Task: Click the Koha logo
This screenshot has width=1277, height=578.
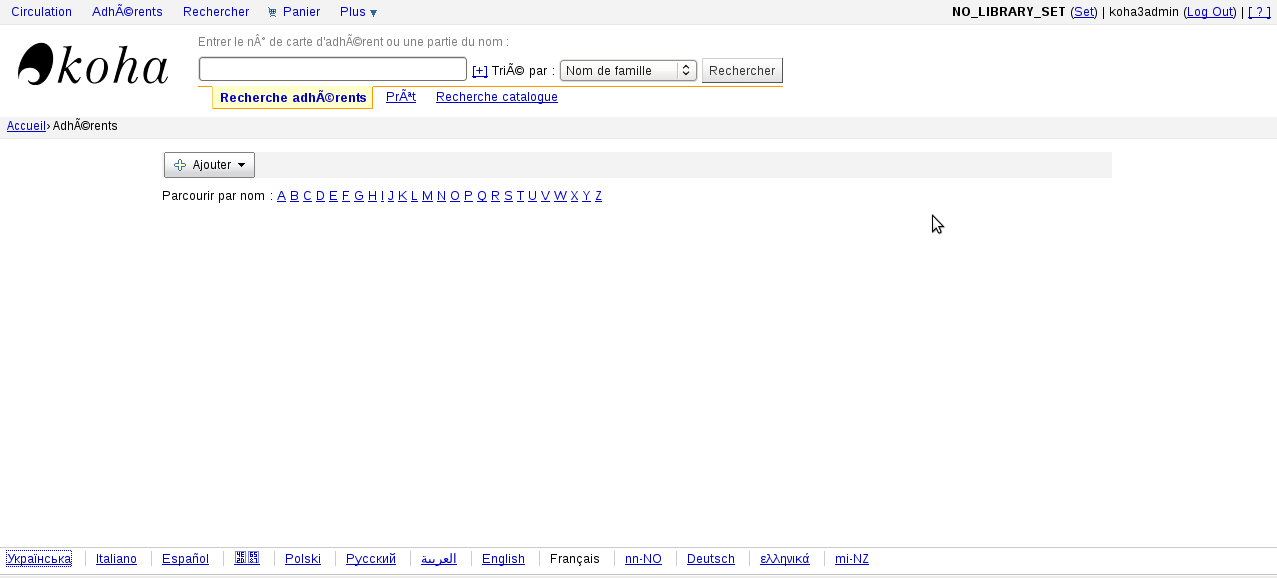Action: tap(93, 66)
